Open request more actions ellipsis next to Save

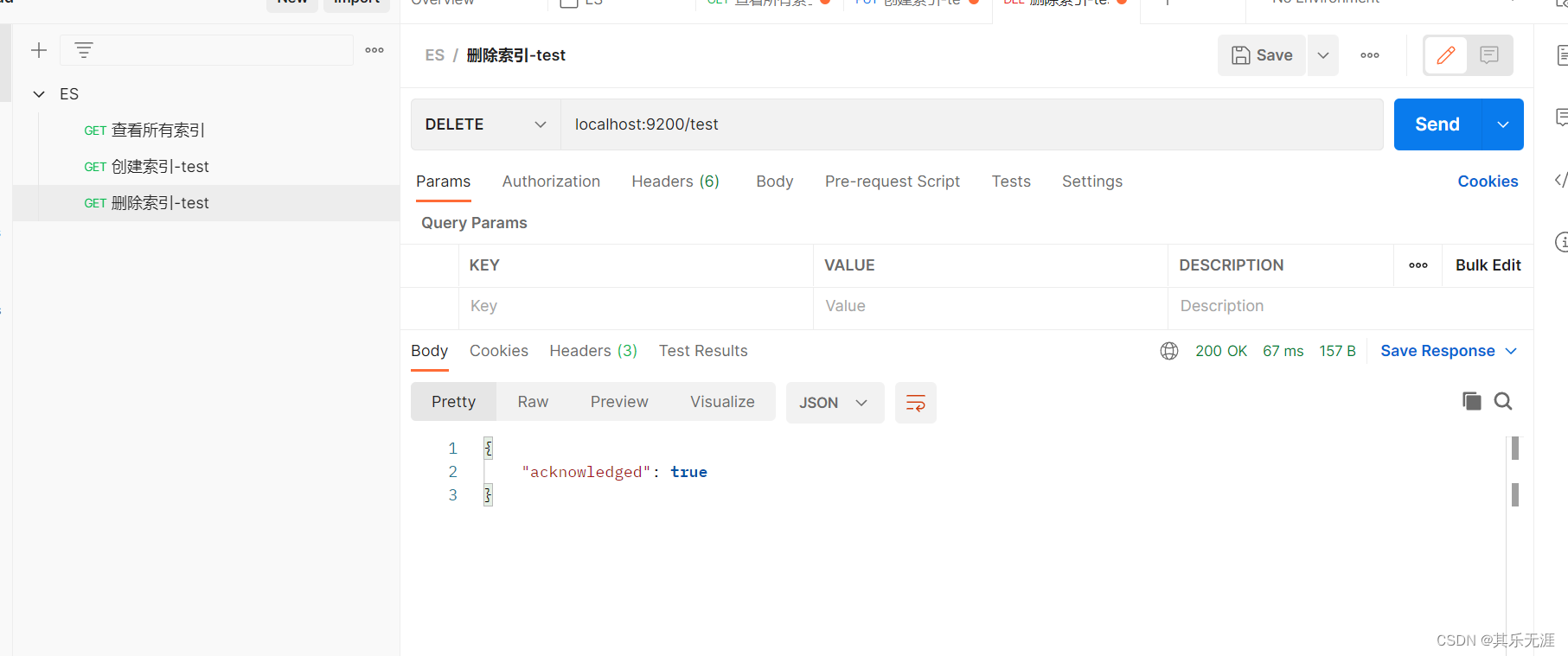(x=1370, y=55)
